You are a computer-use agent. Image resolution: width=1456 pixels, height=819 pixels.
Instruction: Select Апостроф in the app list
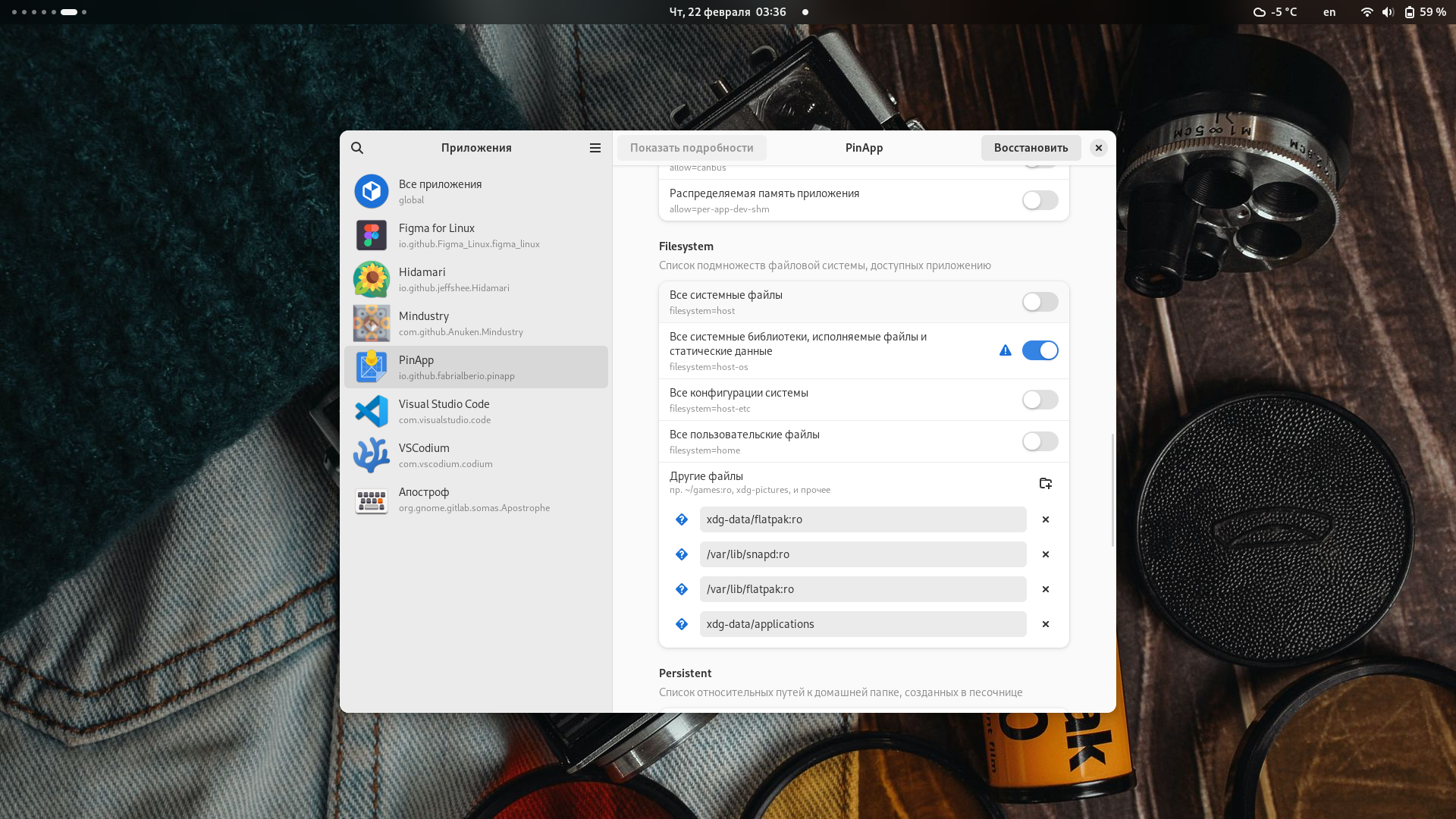(x=476, y=499)
